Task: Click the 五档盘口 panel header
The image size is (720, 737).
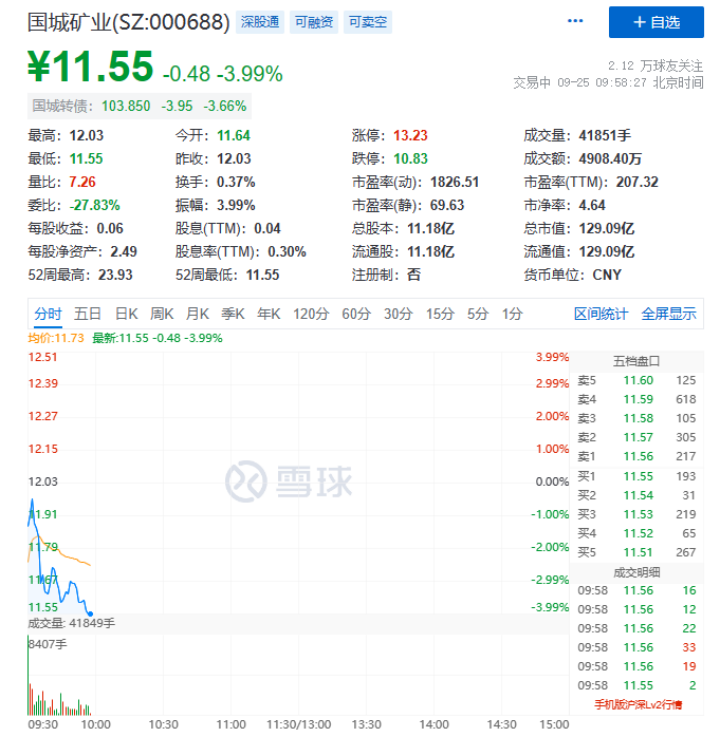Action: (x=636, y=361)
